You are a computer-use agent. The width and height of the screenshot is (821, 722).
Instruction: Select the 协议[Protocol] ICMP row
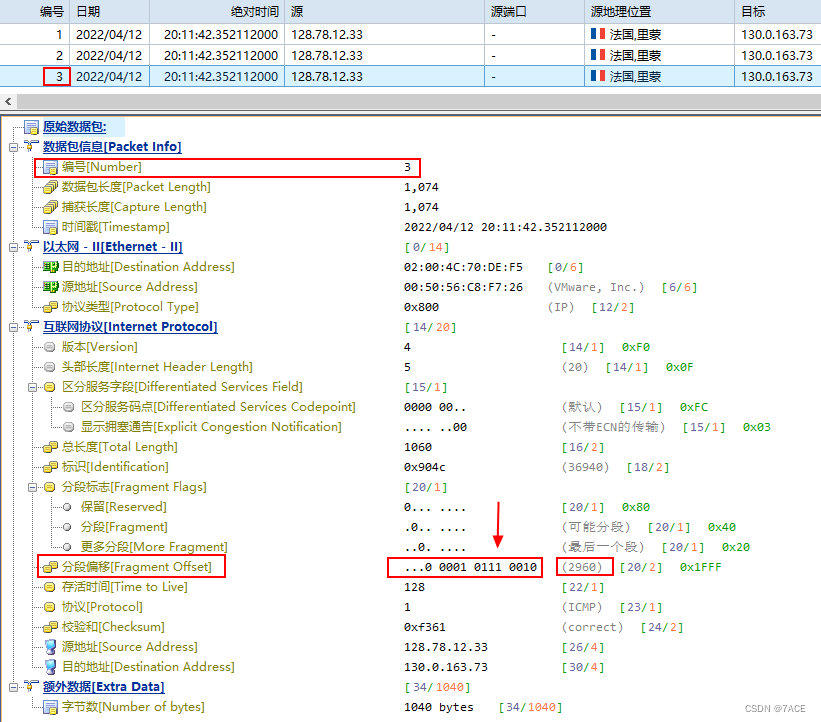tap(102, 607)
